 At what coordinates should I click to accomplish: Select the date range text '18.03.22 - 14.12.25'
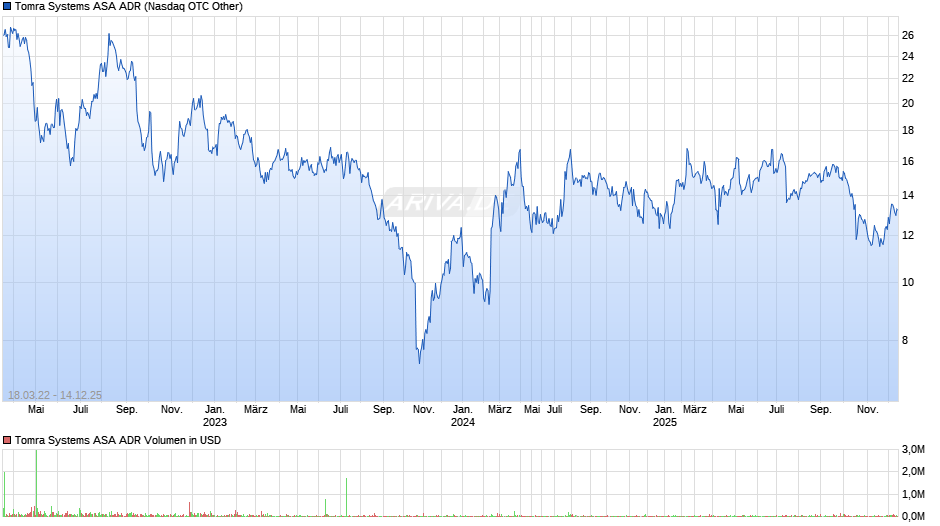55,395
